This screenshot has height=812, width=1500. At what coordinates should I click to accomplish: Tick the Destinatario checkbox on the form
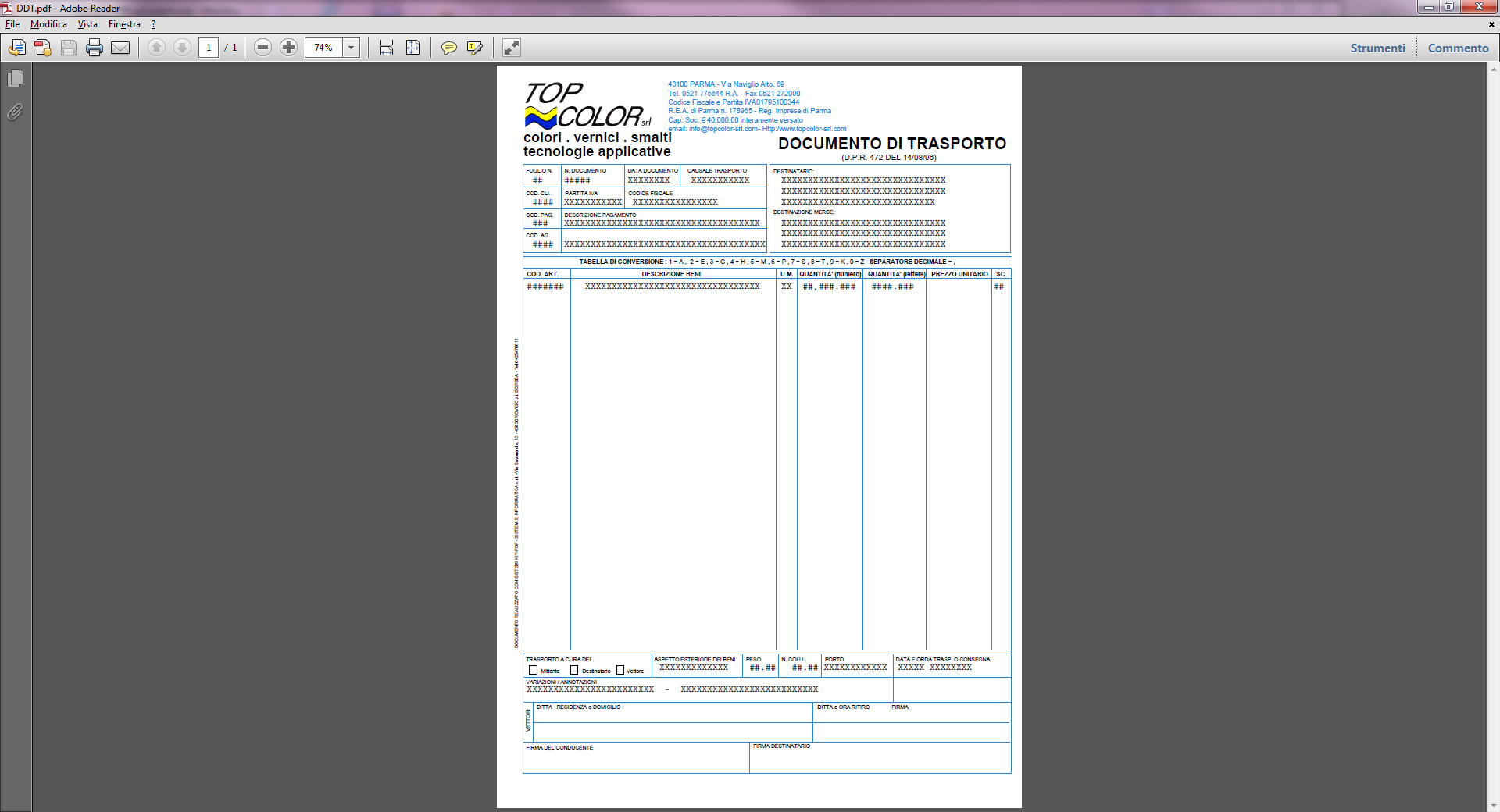pyautogui.click(x=574, y=670)
